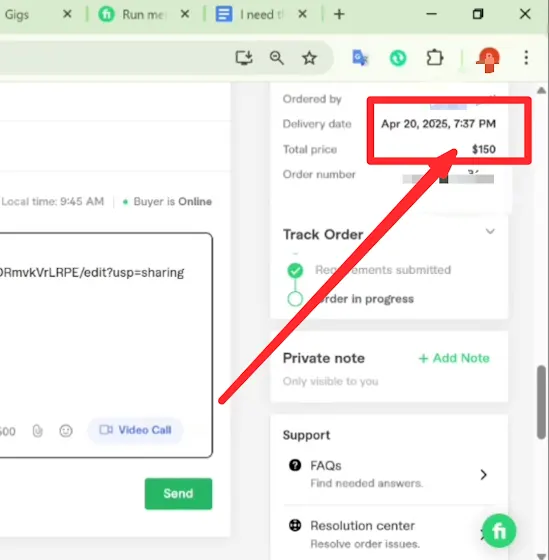This screenshot has height=560, width=549.
Task: Start a Video Call
Action: point(135,430)
